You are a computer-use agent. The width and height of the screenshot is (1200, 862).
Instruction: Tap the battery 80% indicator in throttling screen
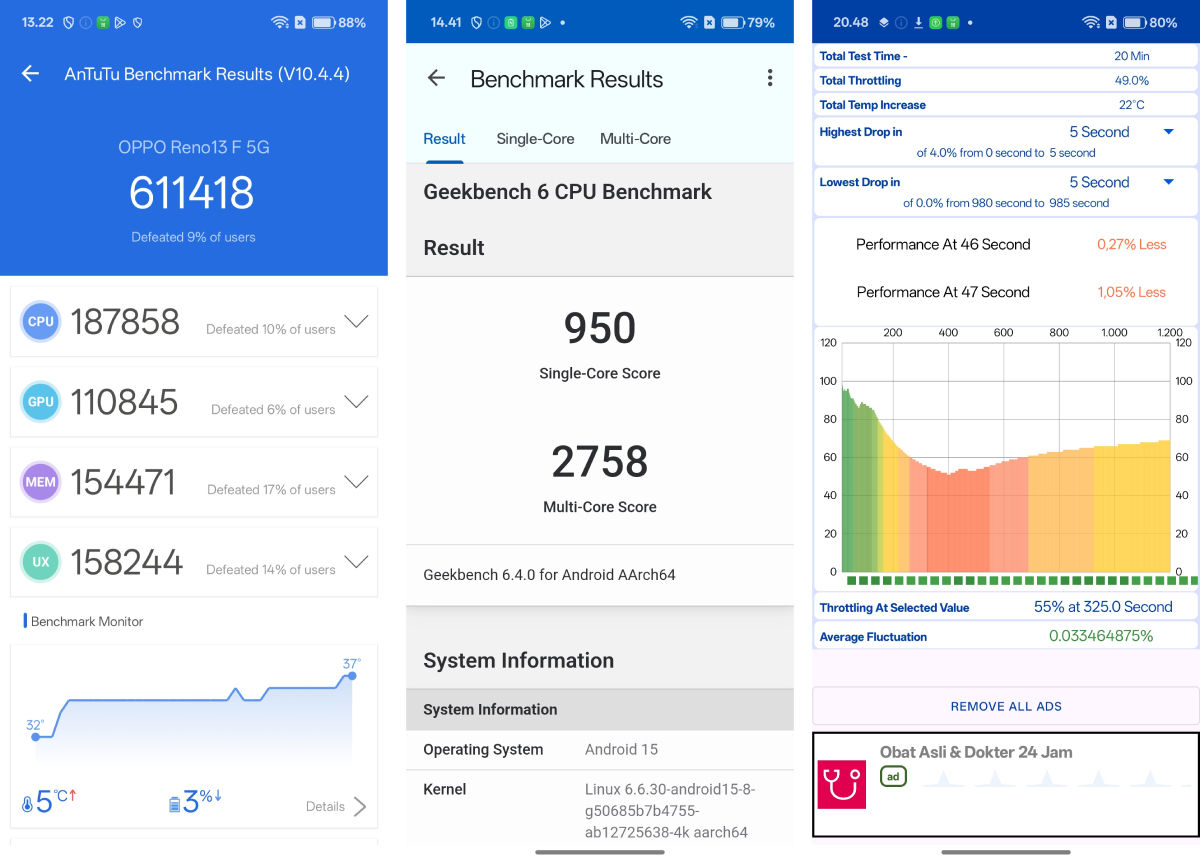pos(1150,22)
